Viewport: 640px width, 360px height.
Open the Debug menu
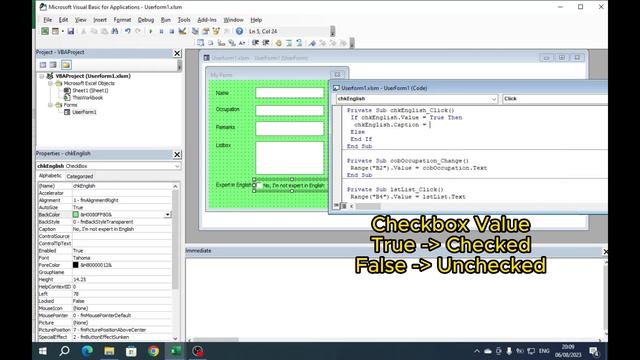pyautogui.click(x=146, y=20)
